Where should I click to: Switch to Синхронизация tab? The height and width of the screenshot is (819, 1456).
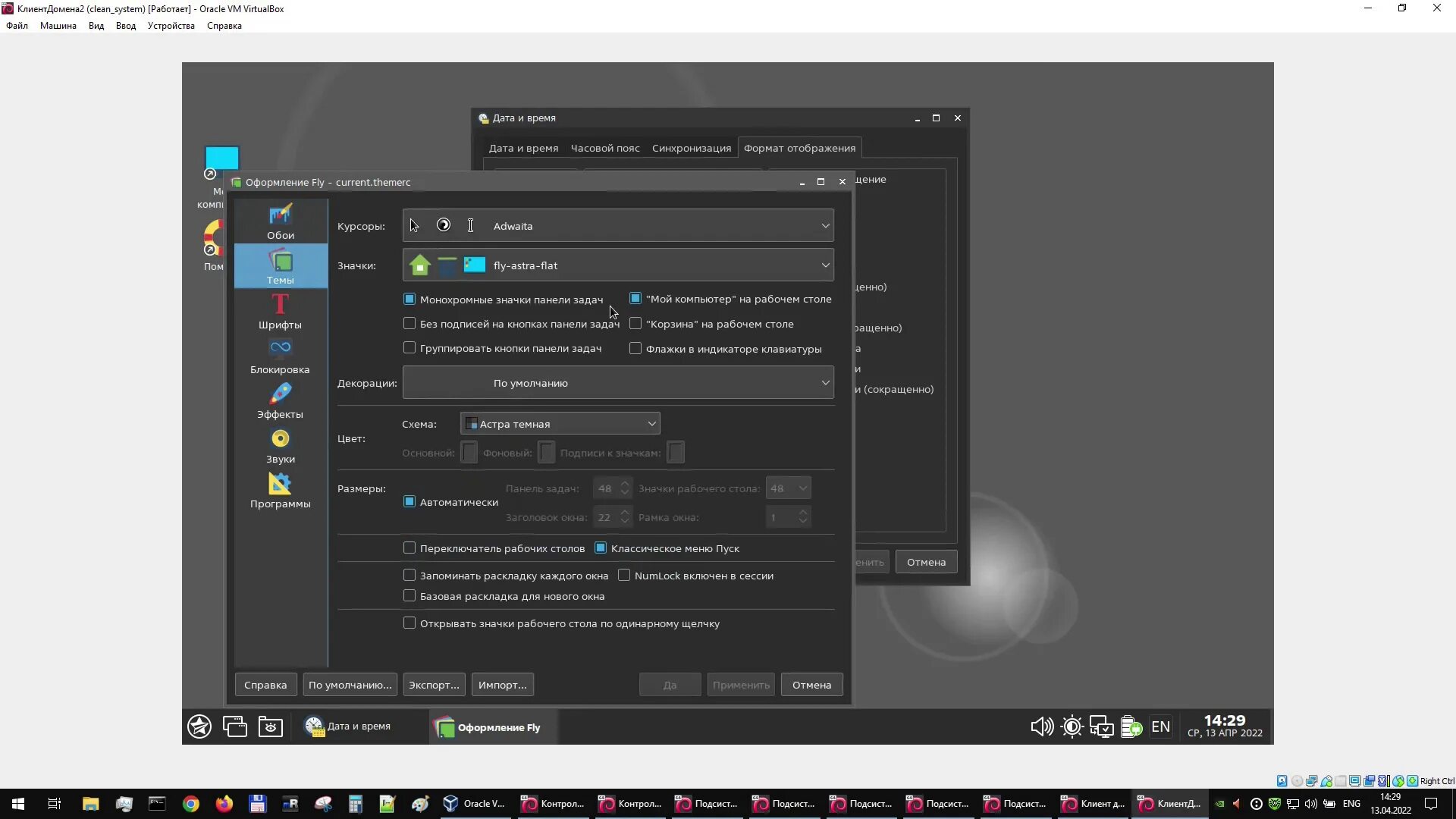(x=692, y=148)
